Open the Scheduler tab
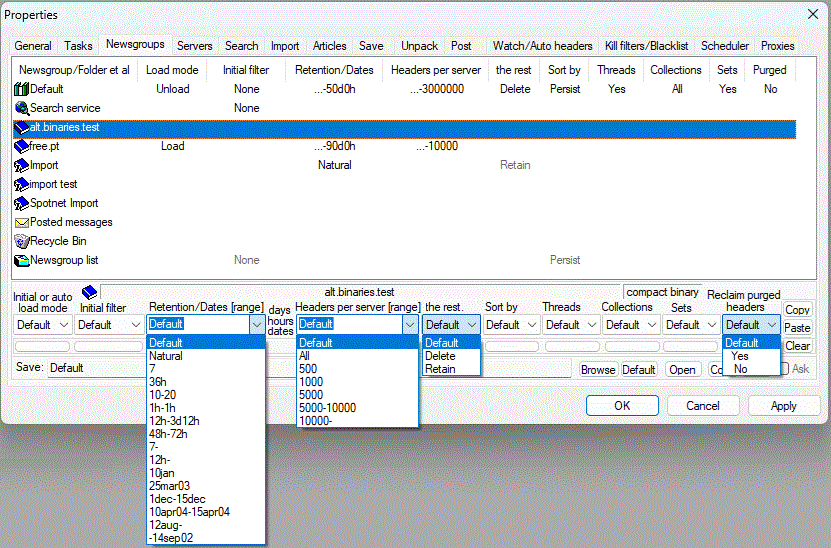This screenshot has height=548, width=831. pos(725,46)
